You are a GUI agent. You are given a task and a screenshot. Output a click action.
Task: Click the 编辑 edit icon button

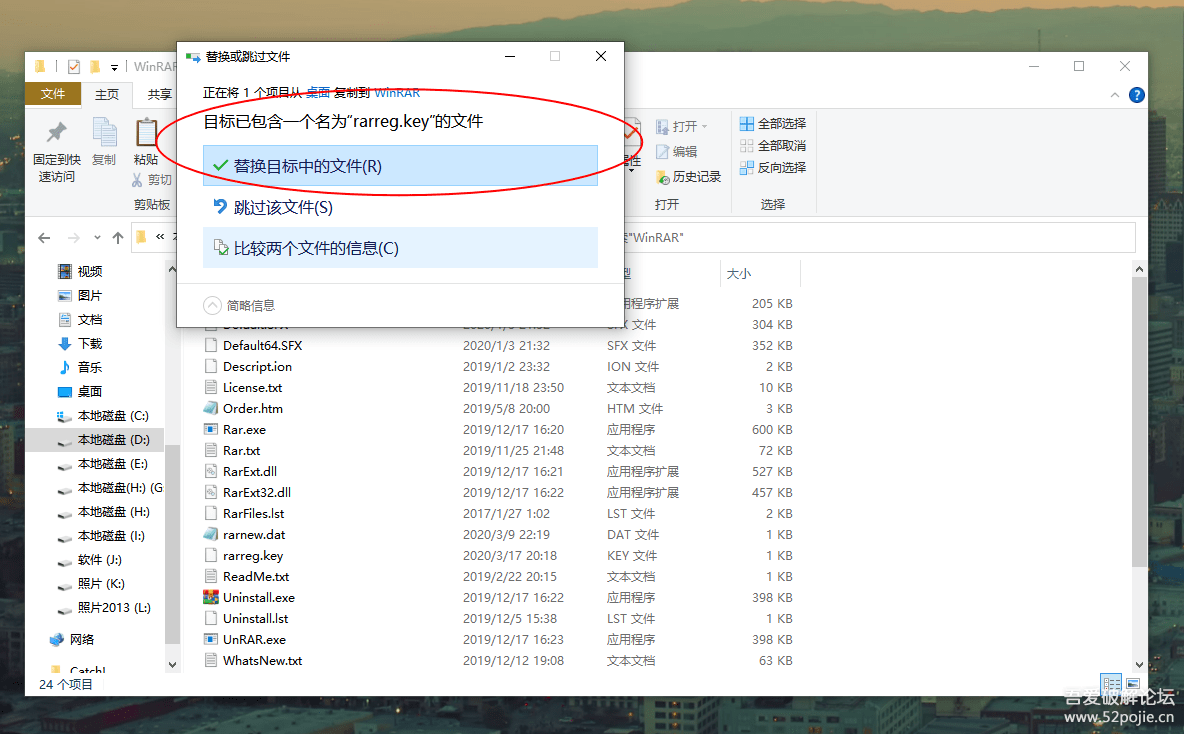677,151
